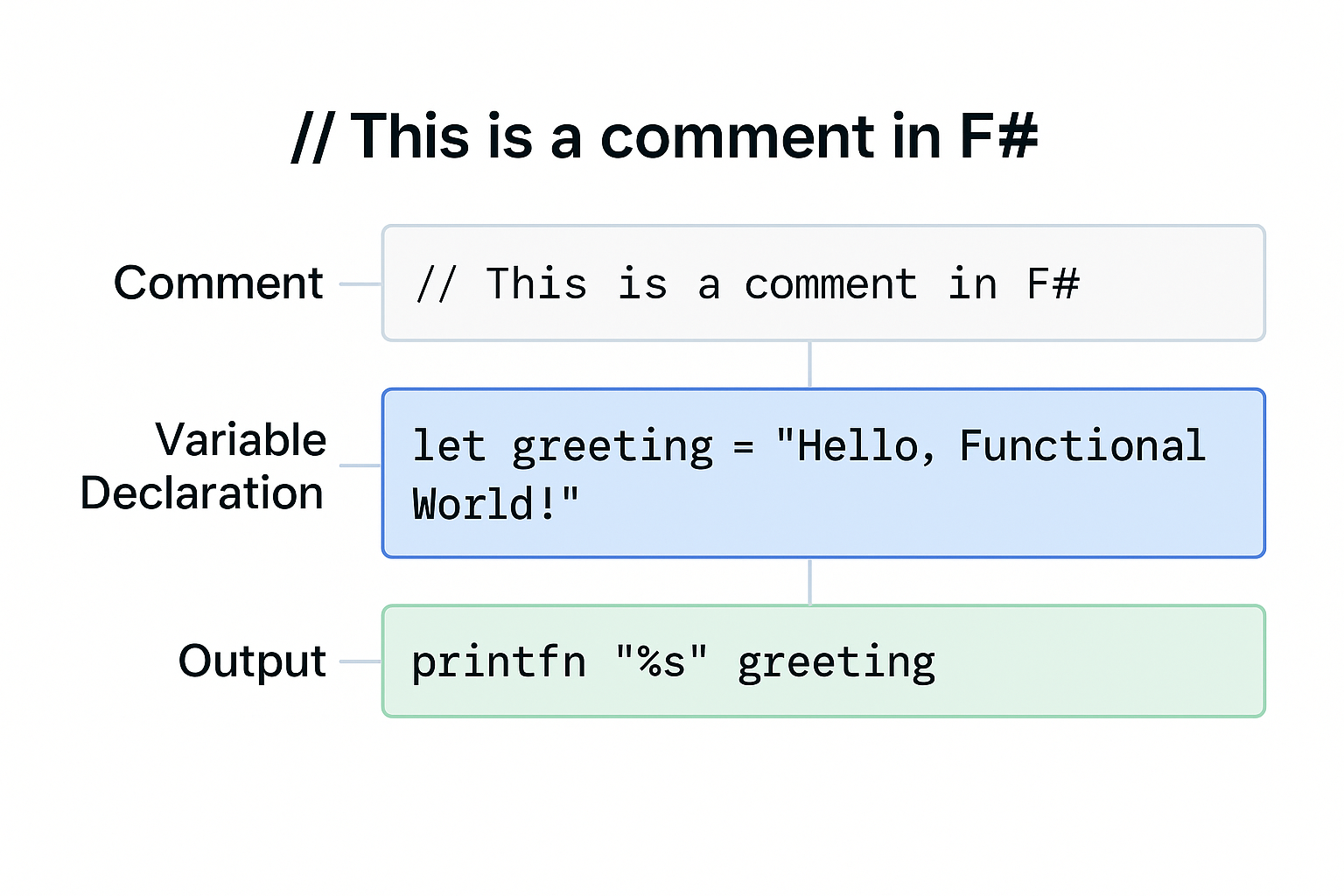
Task: Click the word "Functional" in the string
Action: click(x=1082, y=445)
